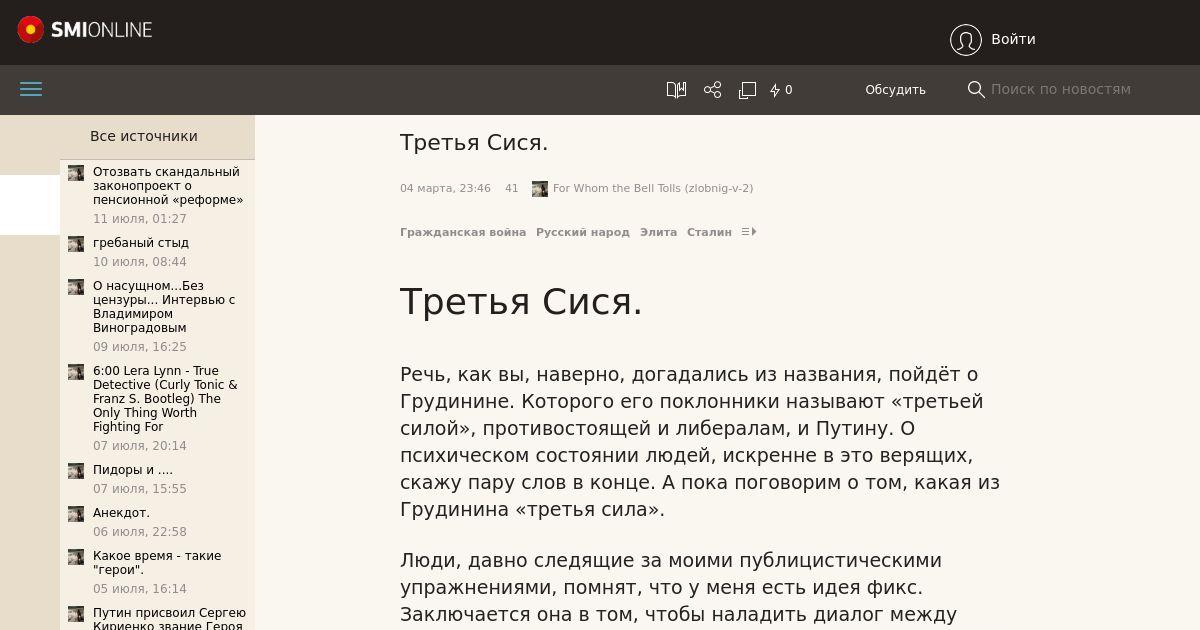Click the search magnifier icon
The height and width of the screenshot is (630, 1200).
976,90
